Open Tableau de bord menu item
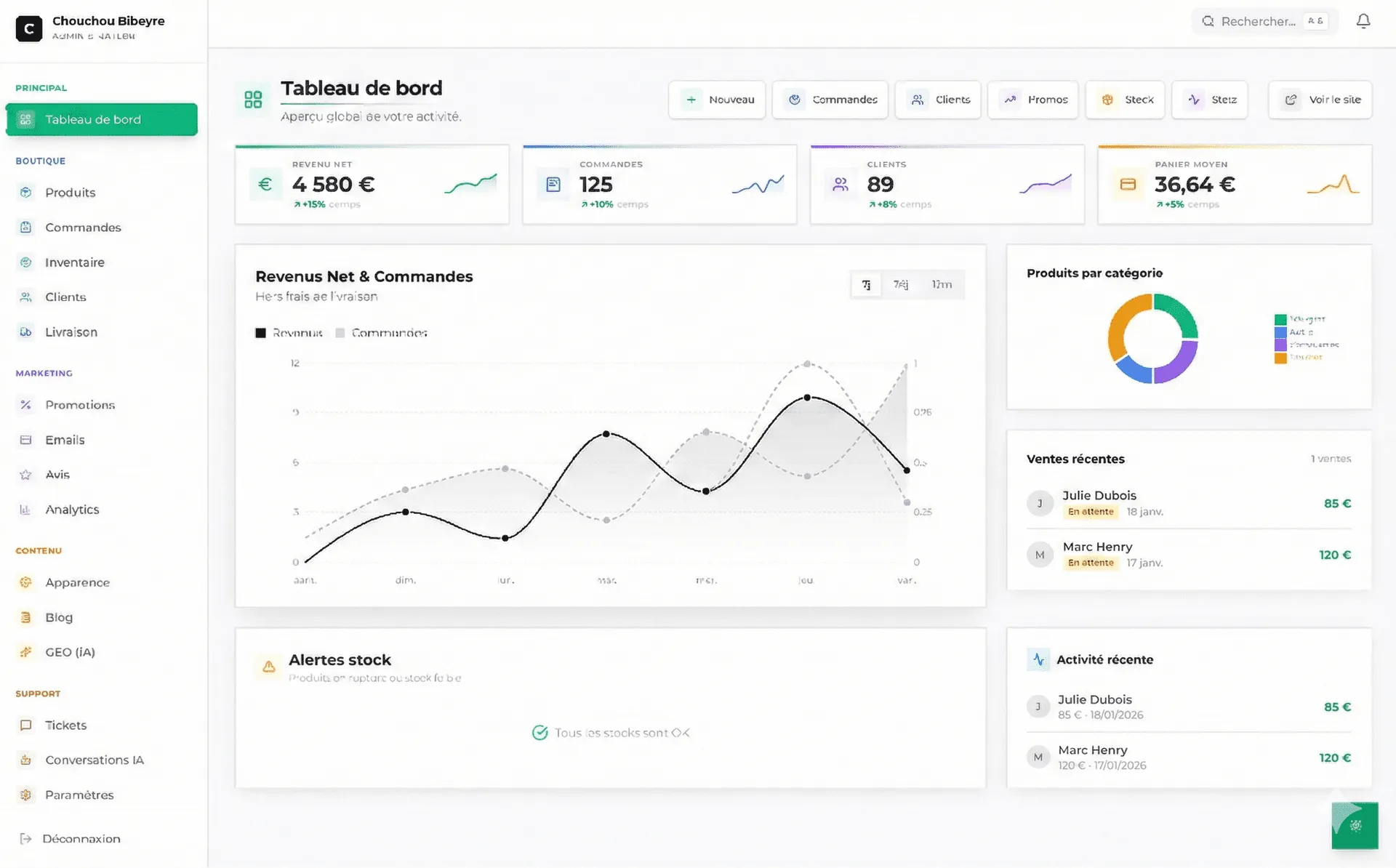The width and height of the screenshot is (1396, 868). (x=102, y=119)
